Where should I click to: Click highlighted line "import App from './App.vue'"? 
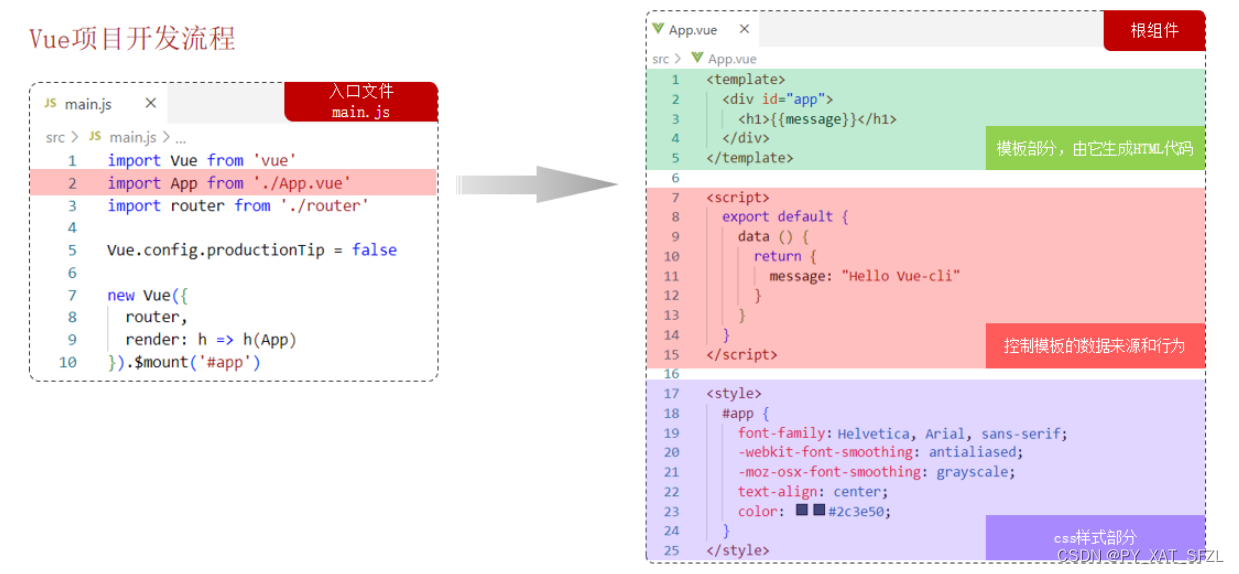(x=230, y=183)
